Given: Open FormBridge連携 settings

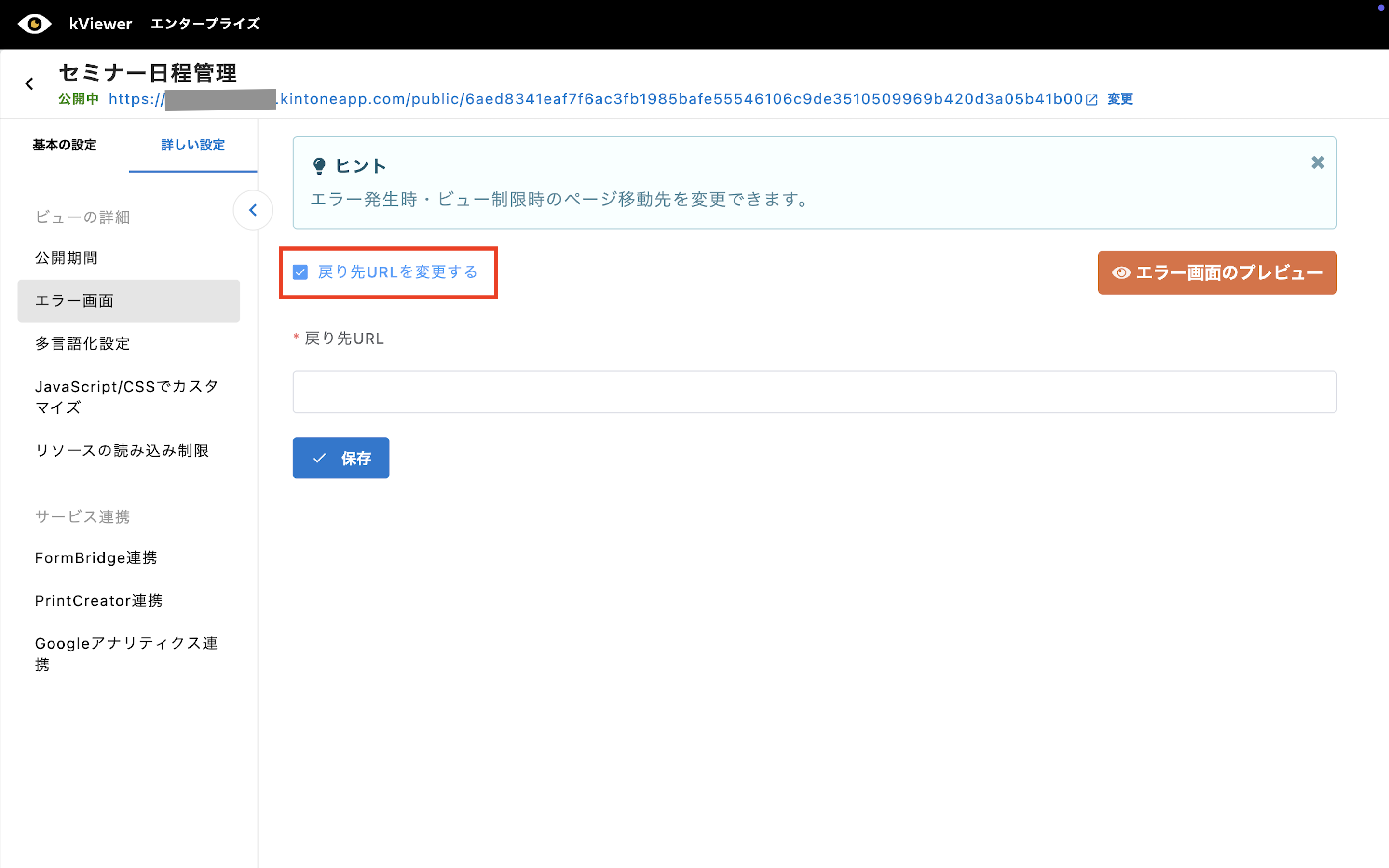Looking at the screenshot, I should pos(96,558).
